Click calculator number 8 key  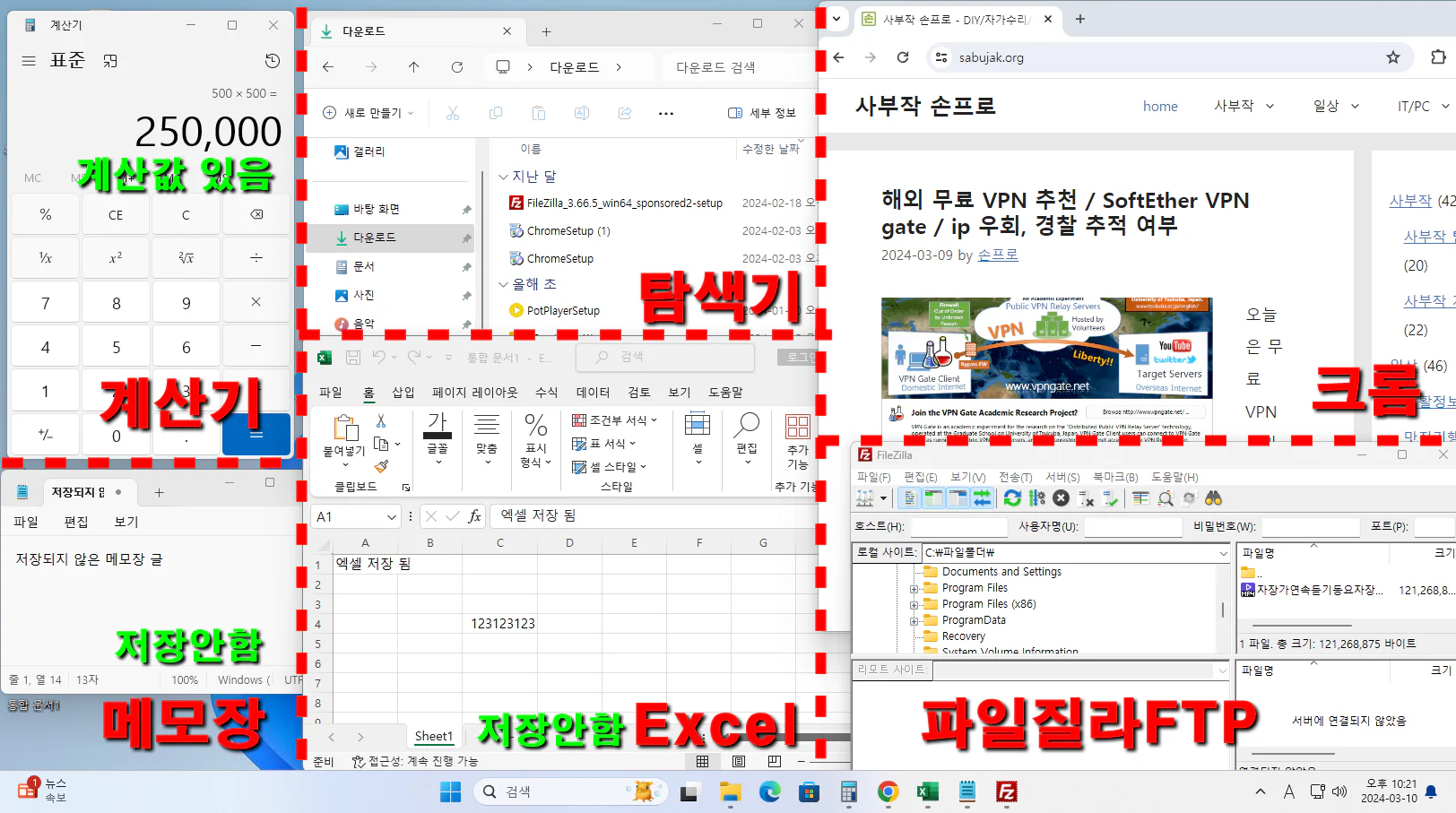click(116, 303)
